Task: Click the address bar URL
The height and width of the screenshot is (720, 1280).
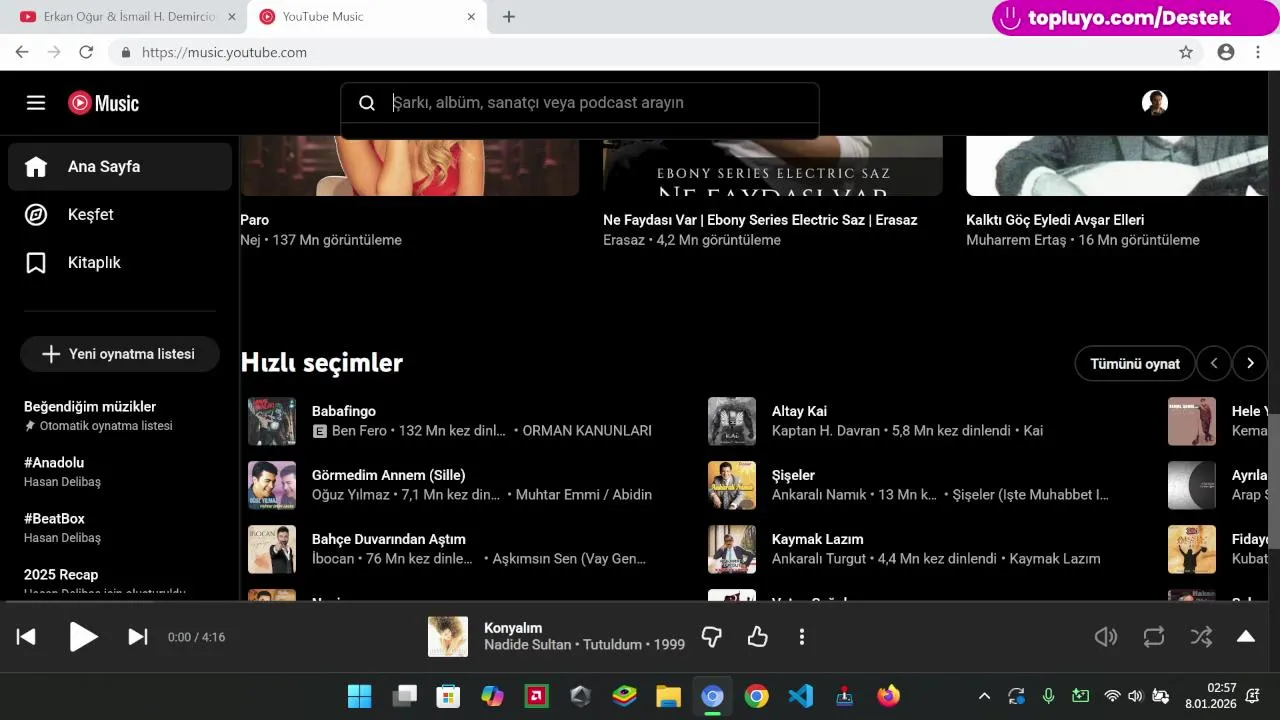Action: [x=224, y=52]
